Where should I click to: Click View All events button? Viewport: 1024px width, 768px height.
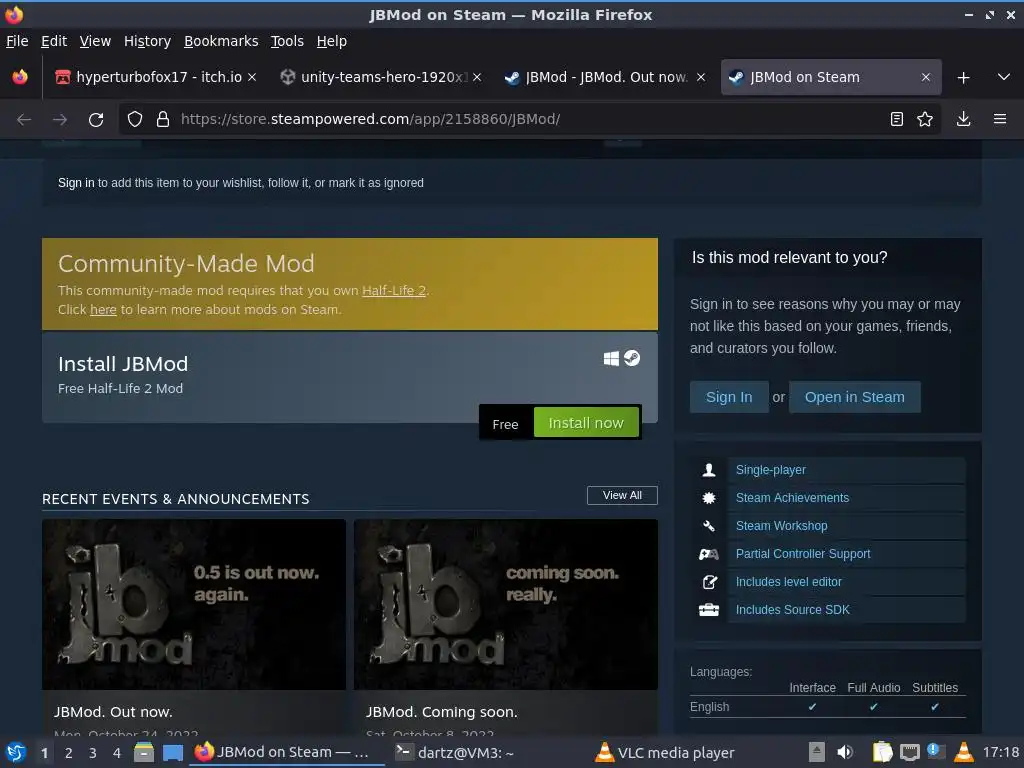[622, 495]
